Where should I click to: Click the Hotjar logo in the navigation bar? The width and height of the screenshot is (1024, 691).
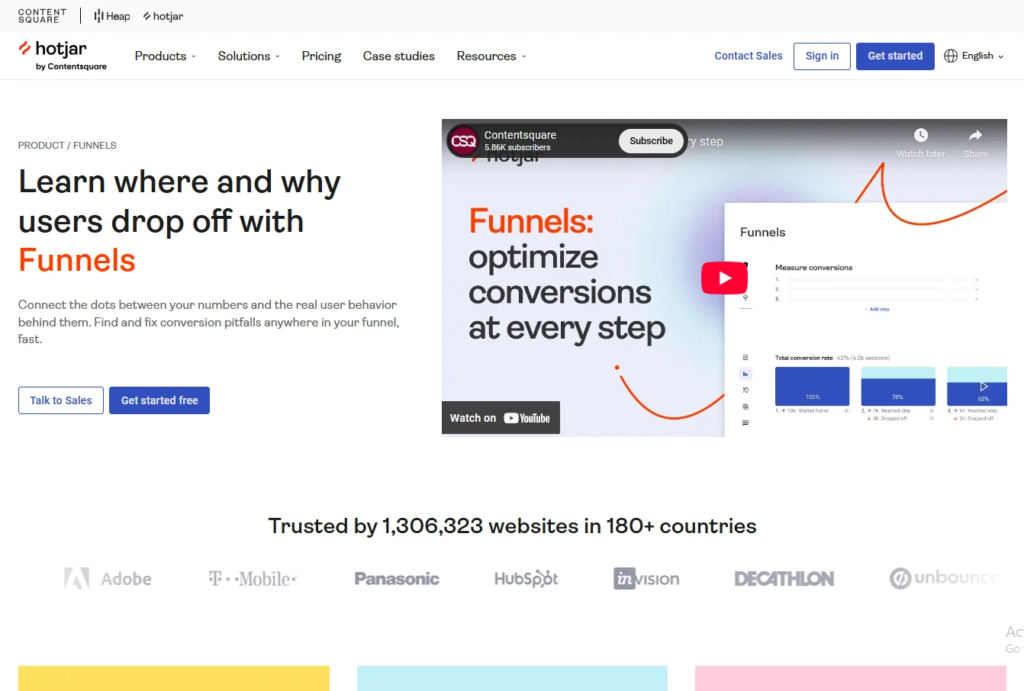[x=62, y=56]
